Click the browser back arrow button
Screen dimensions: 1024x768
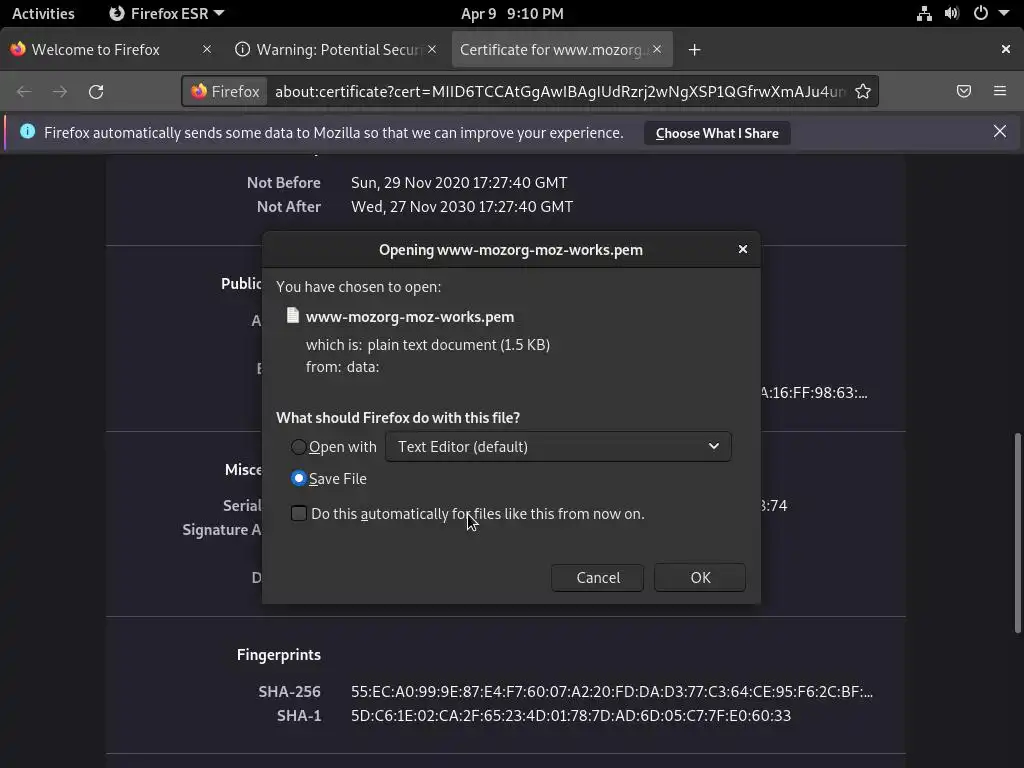[24, 91]
